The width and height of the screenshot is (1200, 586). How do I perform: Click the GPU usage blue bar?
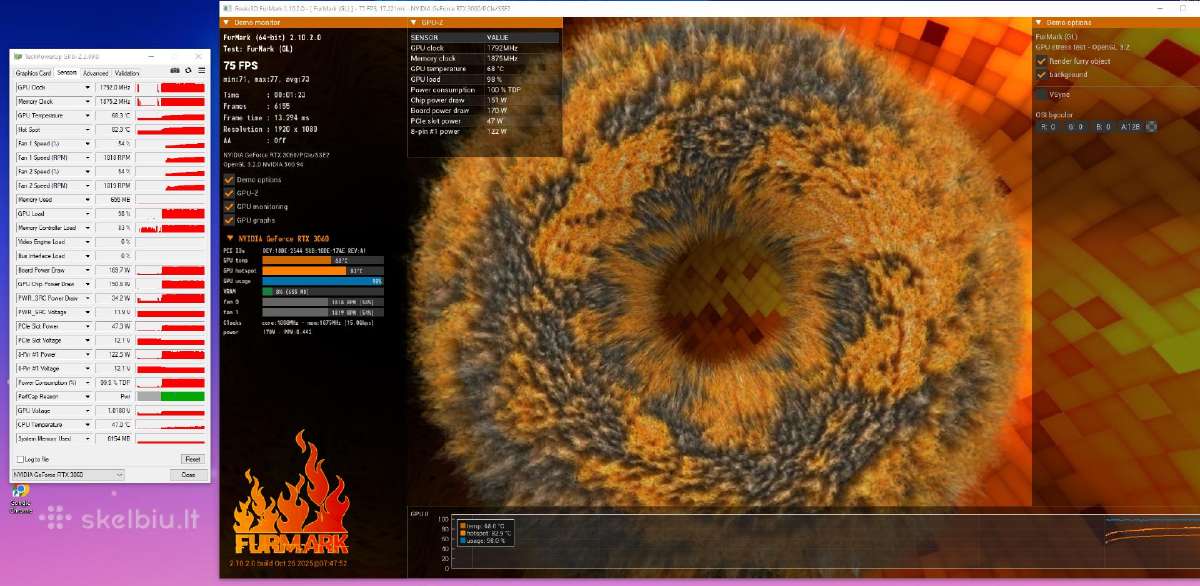pos(323,281)
